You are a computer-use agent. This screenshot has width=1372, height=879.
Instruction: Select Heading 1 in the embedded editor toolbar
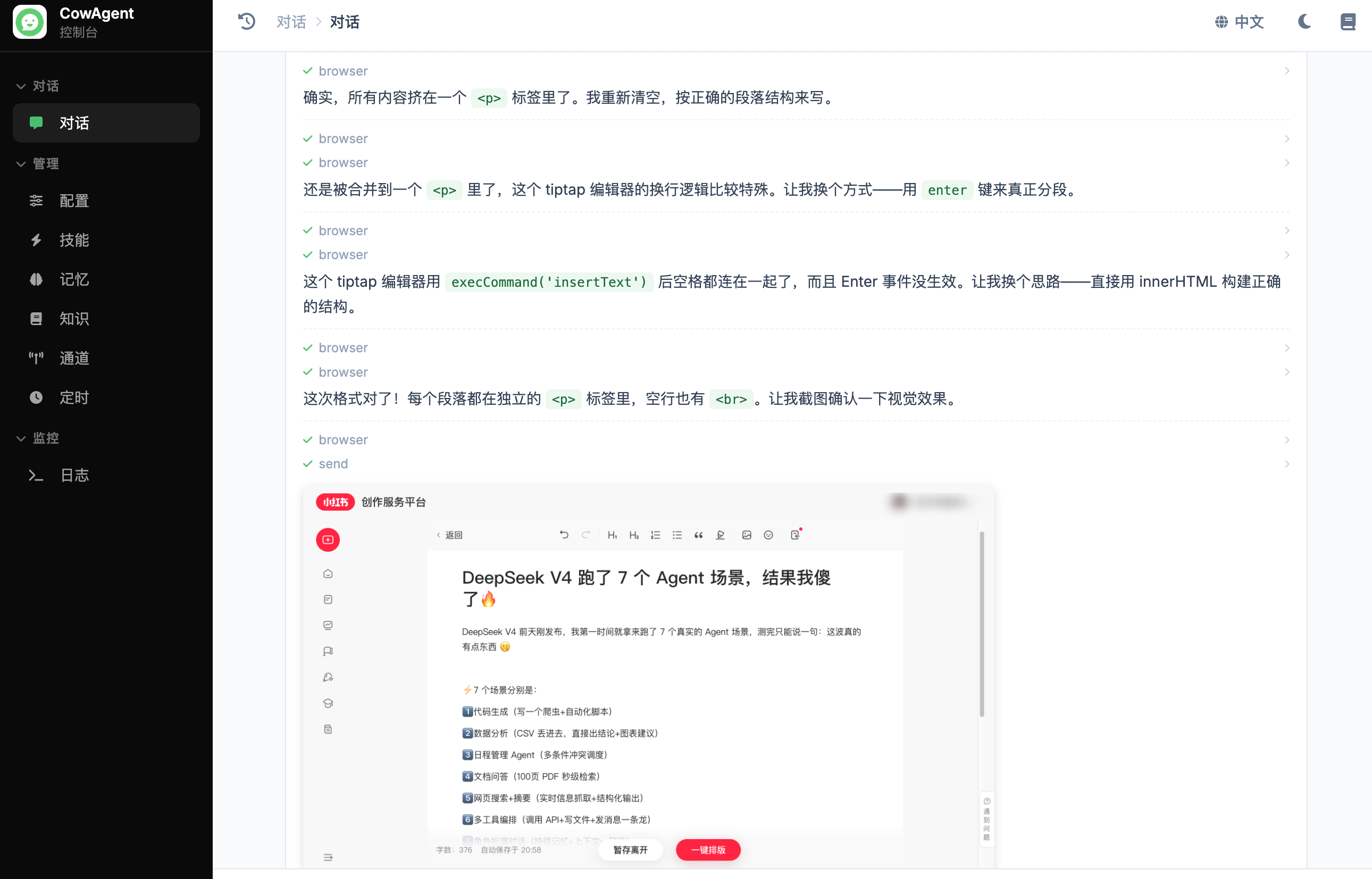tap(613, 535)
